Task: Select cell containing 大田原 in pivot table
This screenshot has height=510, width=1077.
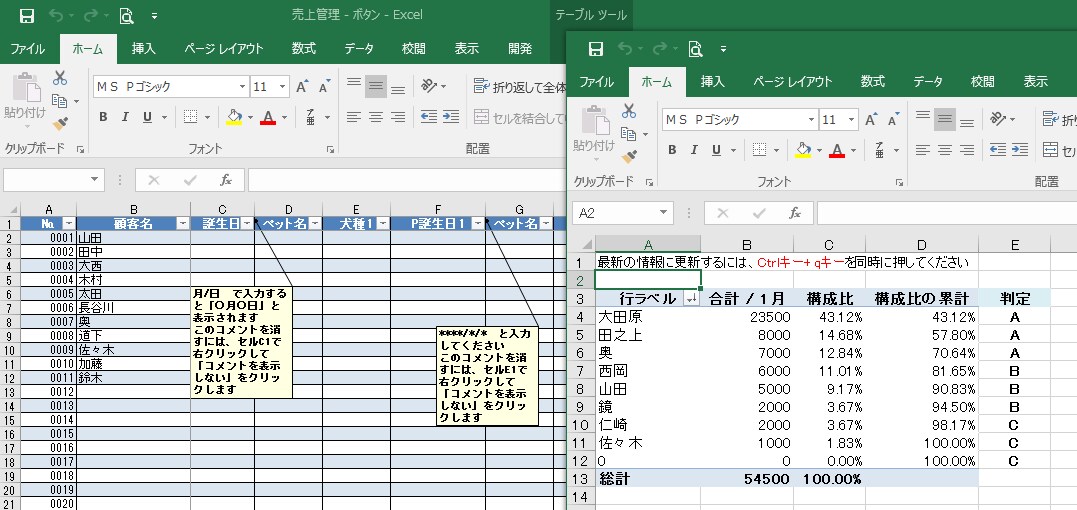Action: pyautogui.click(x=648, y=316)
